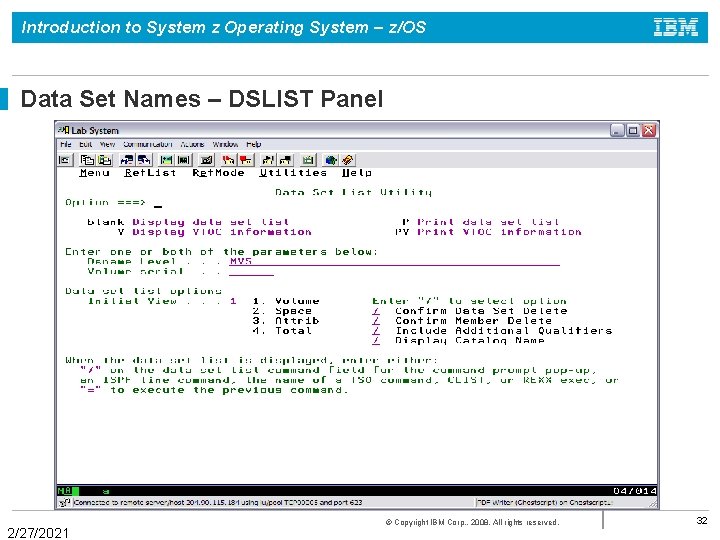This screenshot has width=720, height=540.
Task: Open the Window menu
Action: pyautogui.click(x=225, y=144)
